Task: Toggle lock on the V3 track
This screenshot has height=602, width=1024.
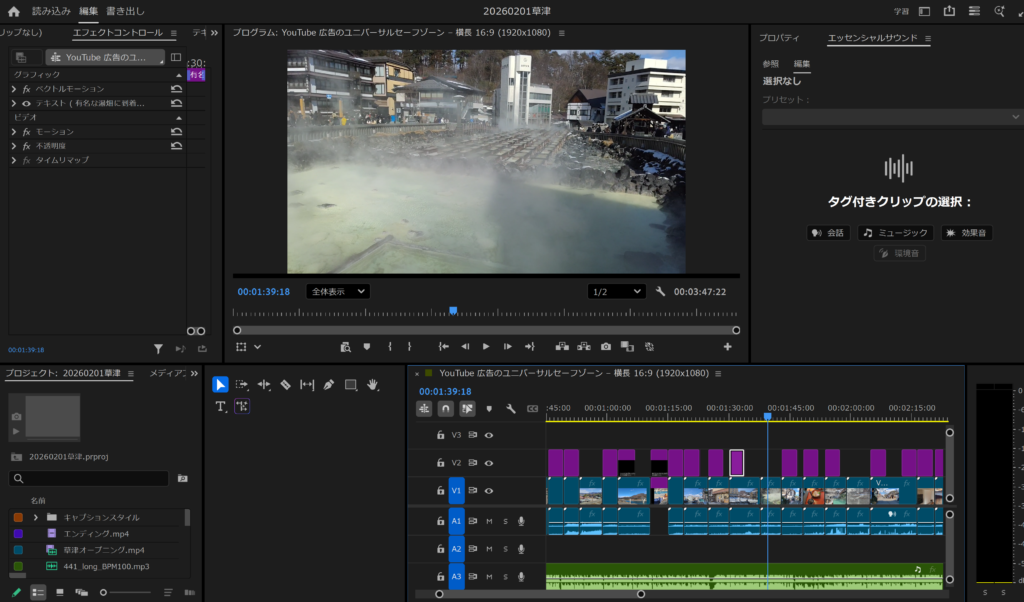Action: click(x=440, y=435)
